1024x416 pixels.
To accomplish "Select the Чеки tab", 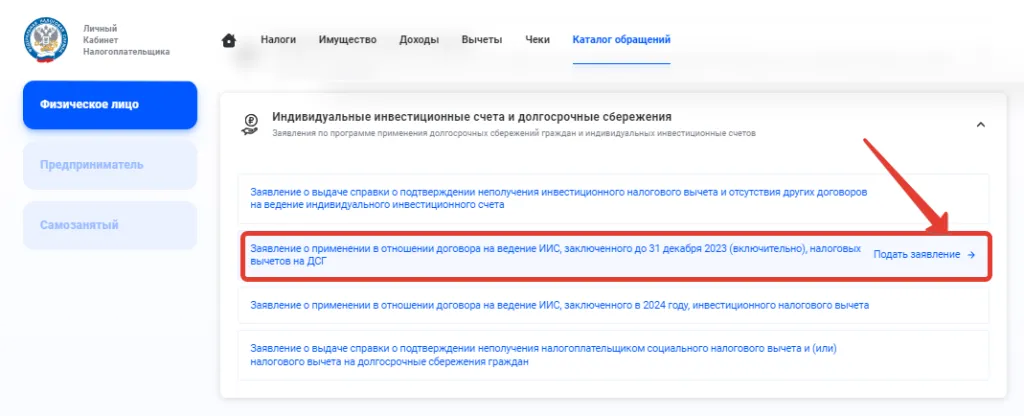I will point(537,40).
